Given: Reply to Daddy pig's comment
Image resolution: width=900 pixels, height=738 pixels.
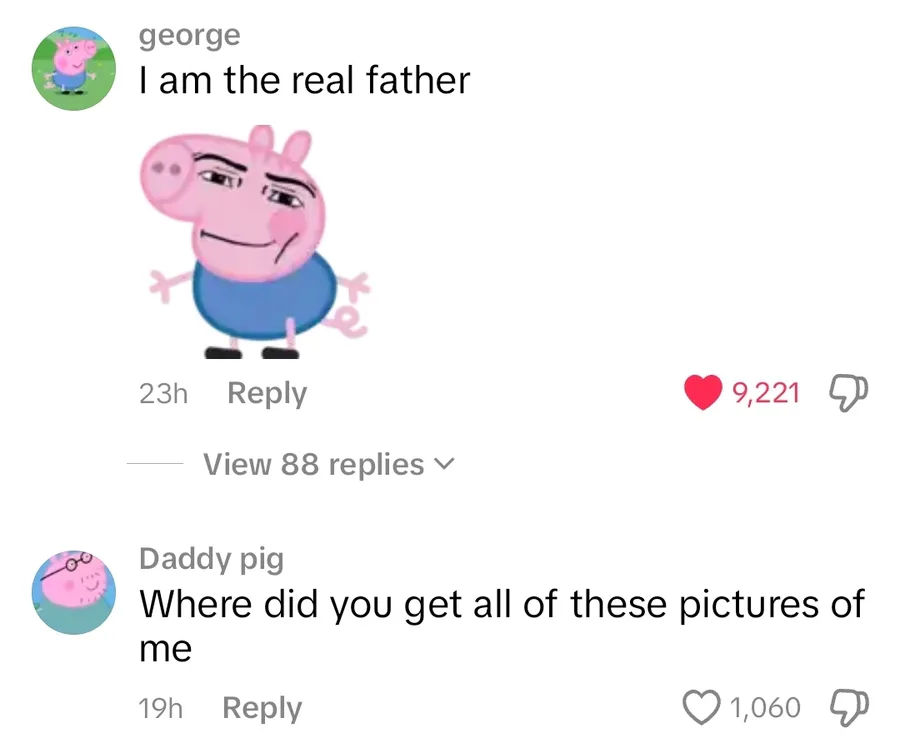Looking at the screenshot, I should point(262,709).
